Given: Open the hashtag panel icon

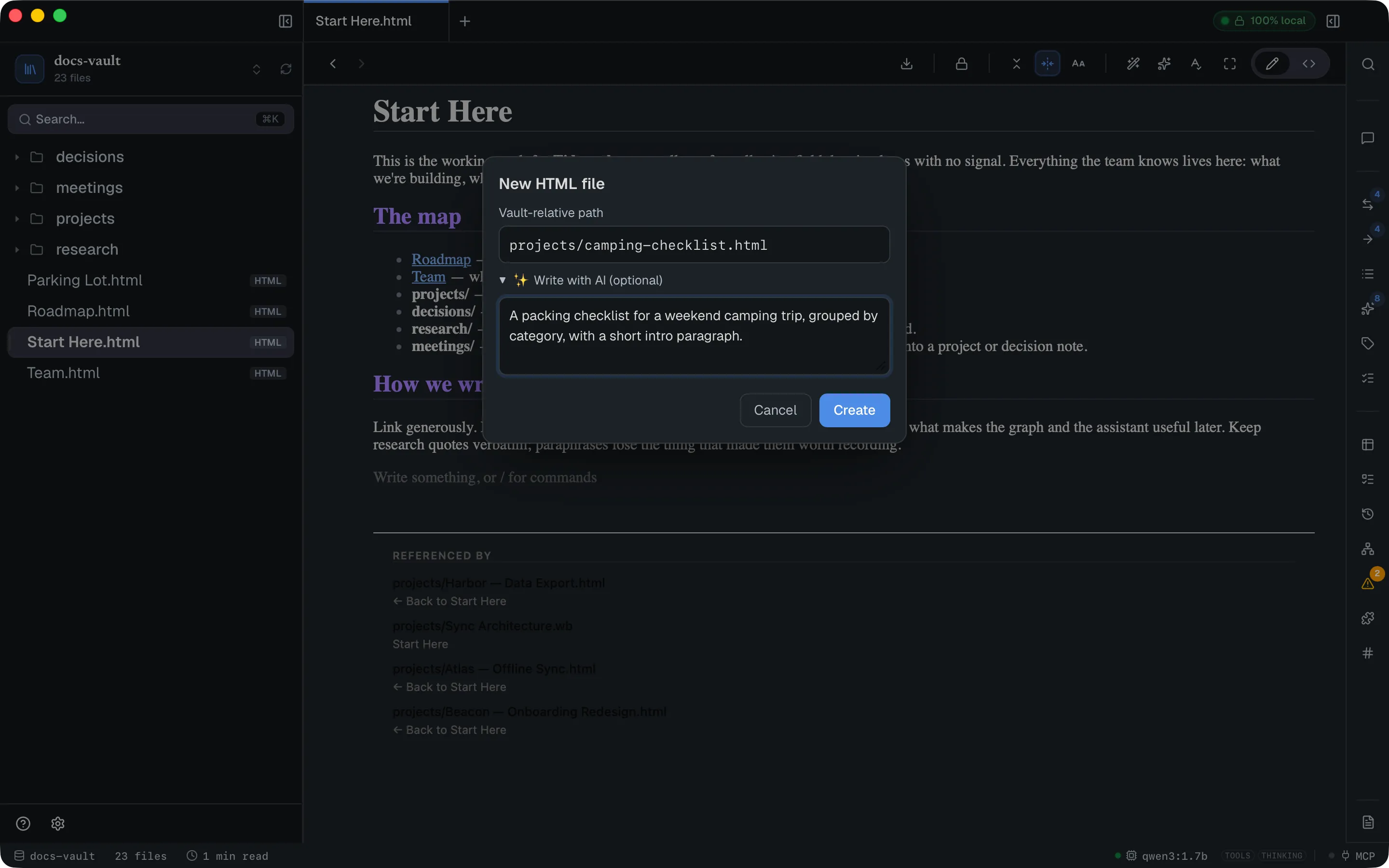Looking at the screenshot, I should click(x=1368, y=653).
